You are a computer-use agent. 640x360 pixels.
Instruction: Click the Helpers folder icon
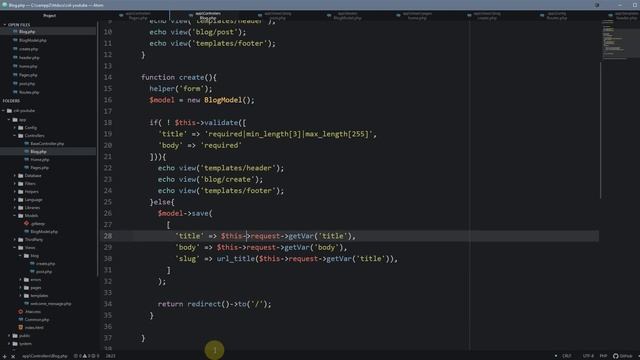(x=21, y=191)
